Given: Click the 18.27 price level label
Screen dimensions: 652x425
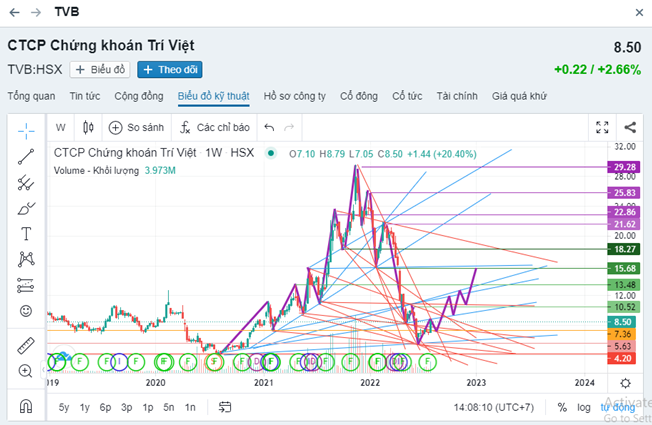Looking at the screenshot, I should (624, 249).
